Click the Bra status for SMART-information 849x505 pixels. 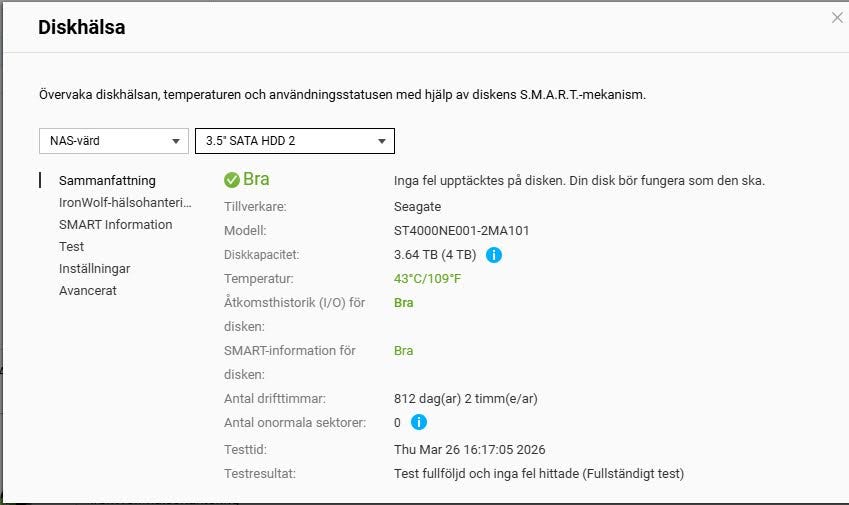(404, 351)
